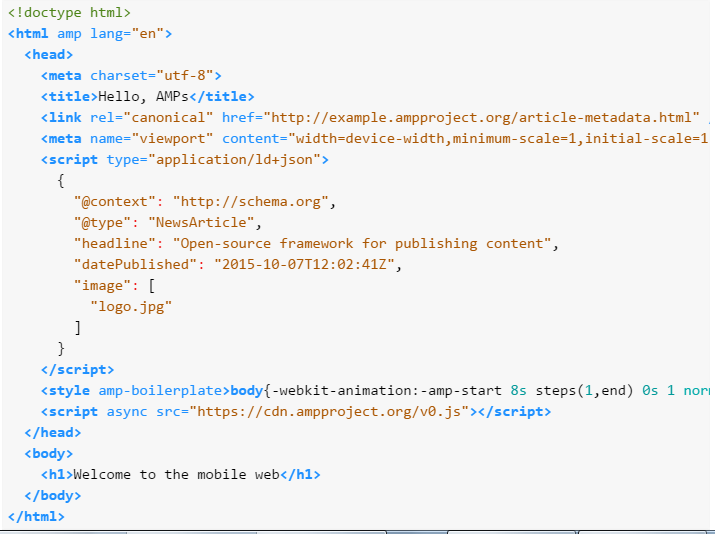Click the "datePublished" JSON key
Screen dimensions: 715x534
tap(135, 264)
